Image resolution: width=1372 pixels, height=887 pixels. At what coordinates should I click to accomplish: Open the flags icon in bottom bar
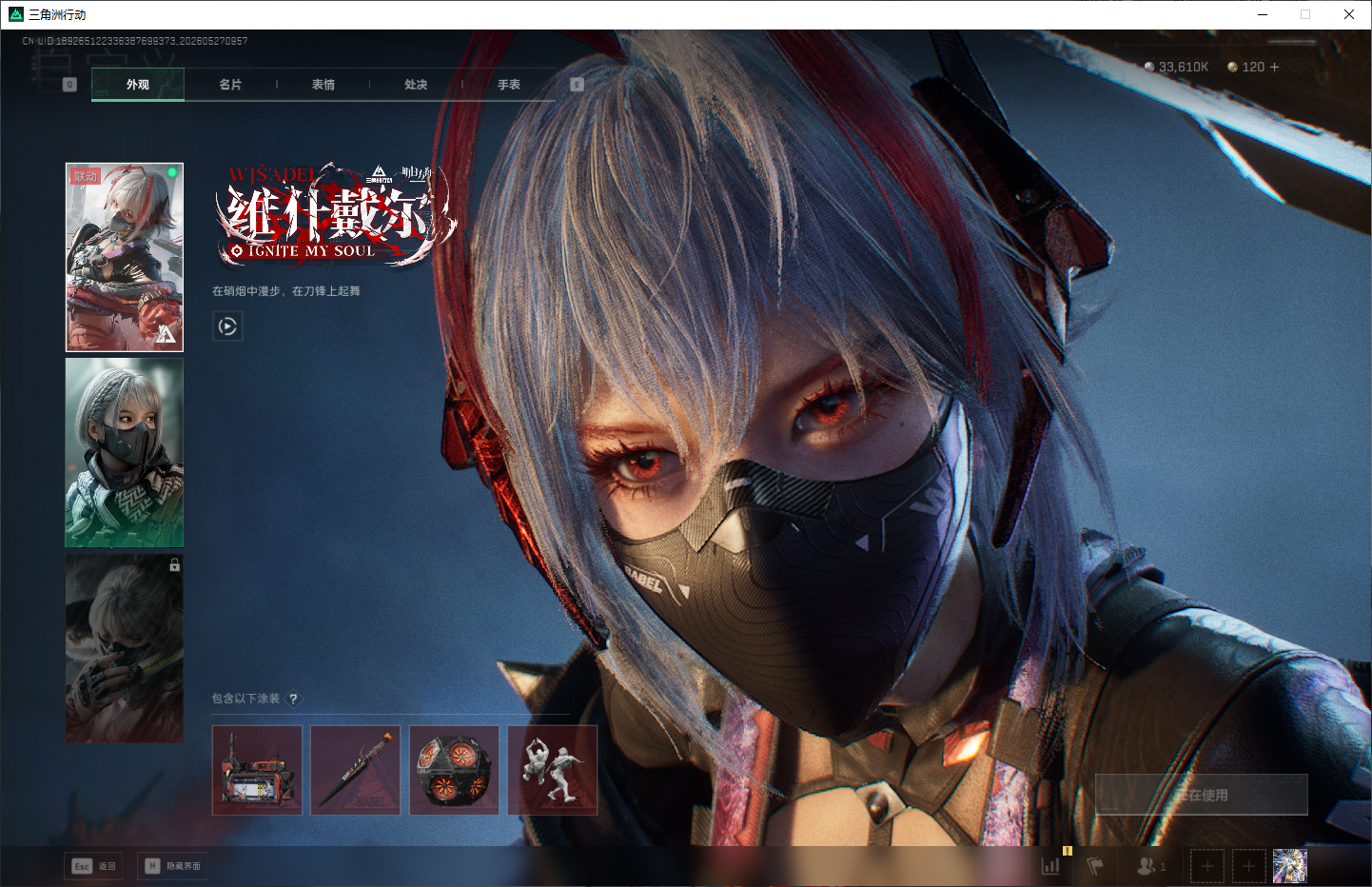[x=1095, y=866]
